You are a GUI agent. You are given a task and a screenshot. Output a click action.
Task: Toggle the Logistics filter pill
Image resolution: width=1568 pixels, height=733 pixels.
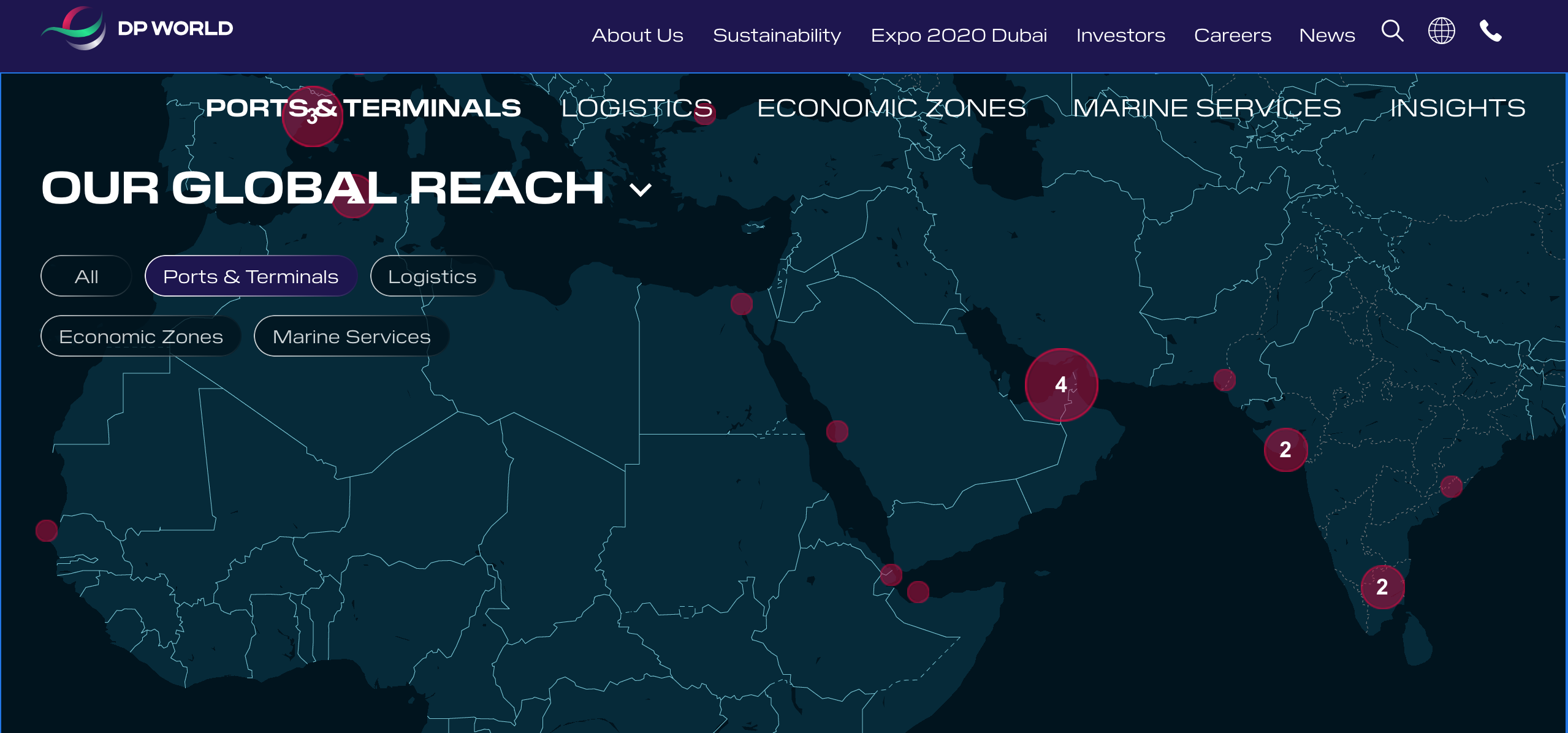pyautogui.click(x=432, y=276)
